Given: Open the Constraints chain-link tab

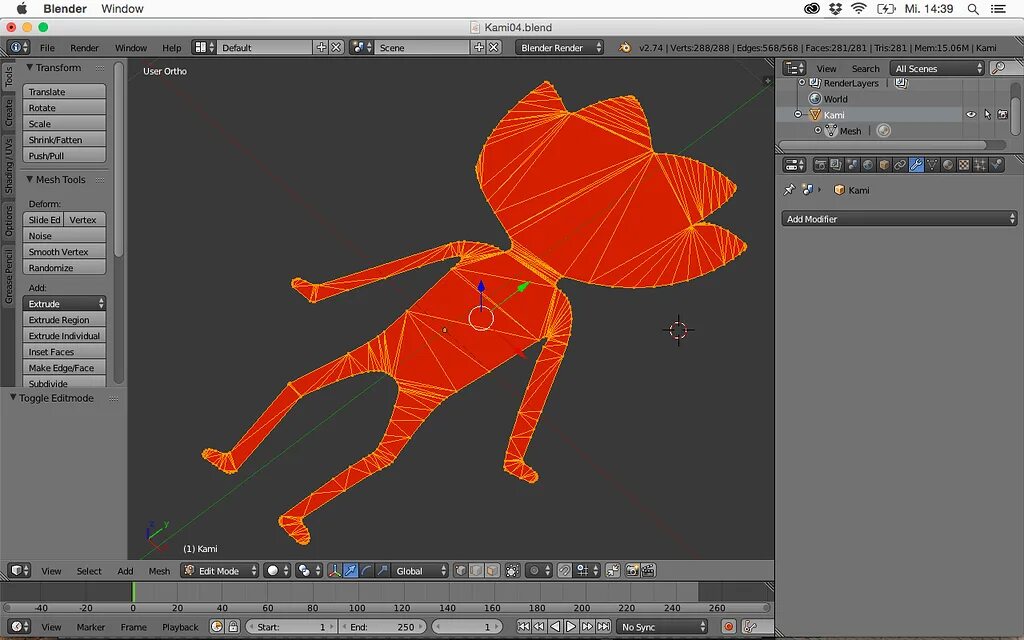Looking at the screenshot, I should pos(900,165).
